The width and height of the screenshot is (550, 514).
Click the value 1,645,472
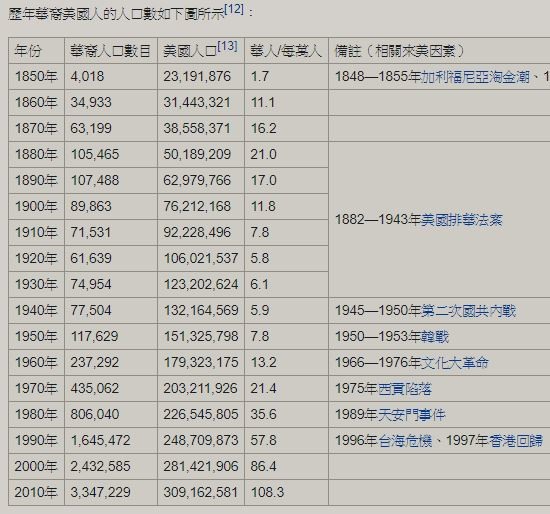tap(101, 440)
